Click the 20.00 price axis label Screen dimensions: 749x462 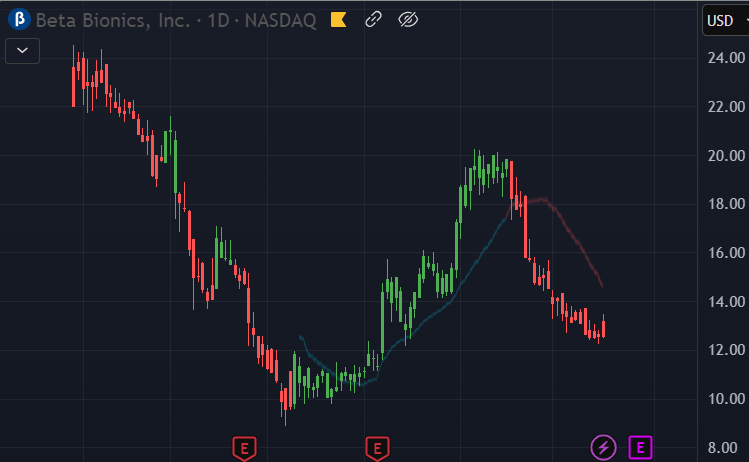(x=726, y=156)
